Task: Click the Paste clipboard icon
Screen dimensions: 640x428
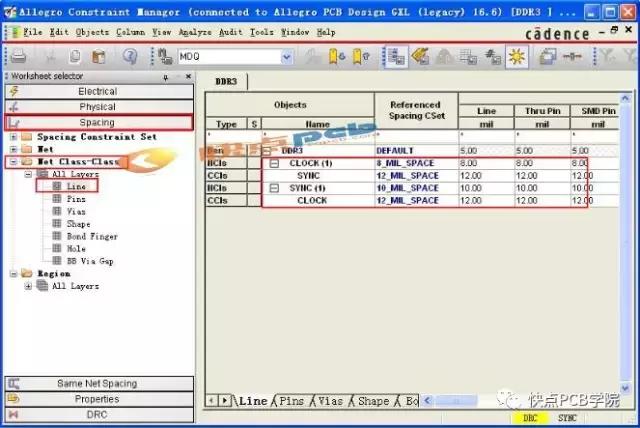Action: (x=98, y=56)
